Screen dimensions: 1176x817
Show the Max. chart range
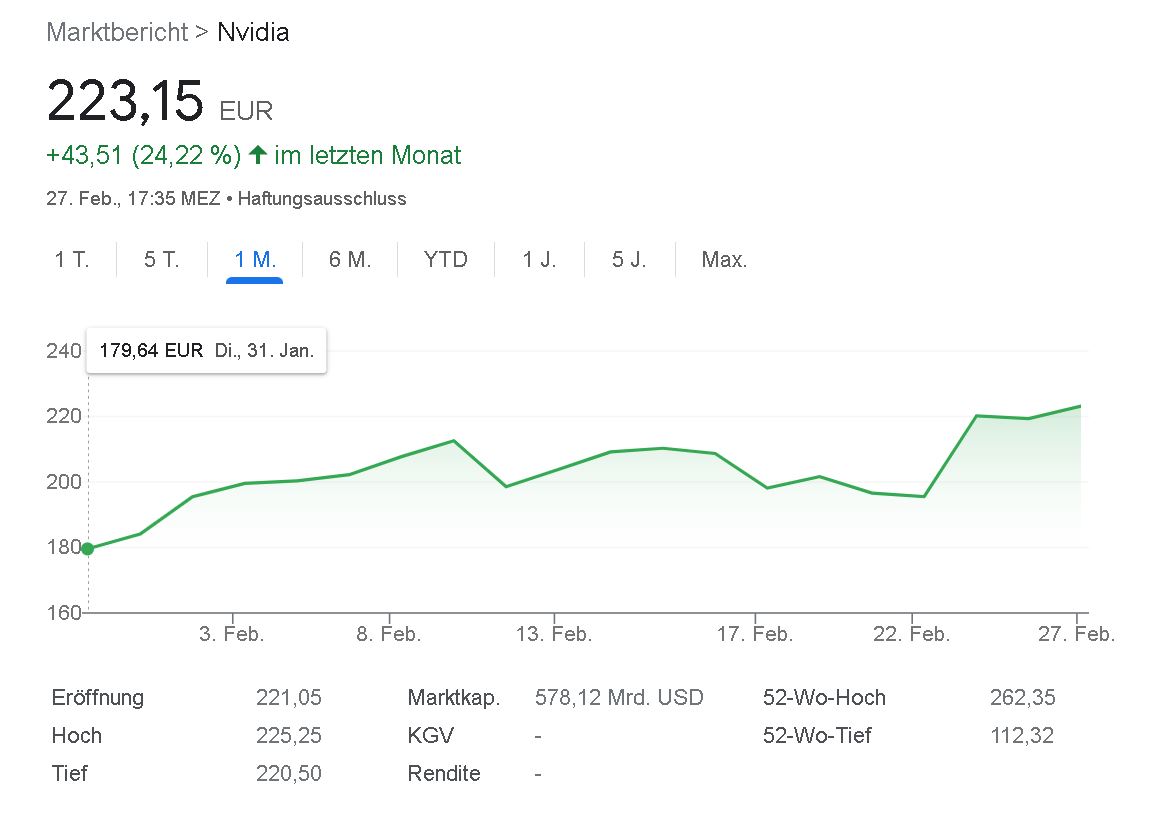724,260
